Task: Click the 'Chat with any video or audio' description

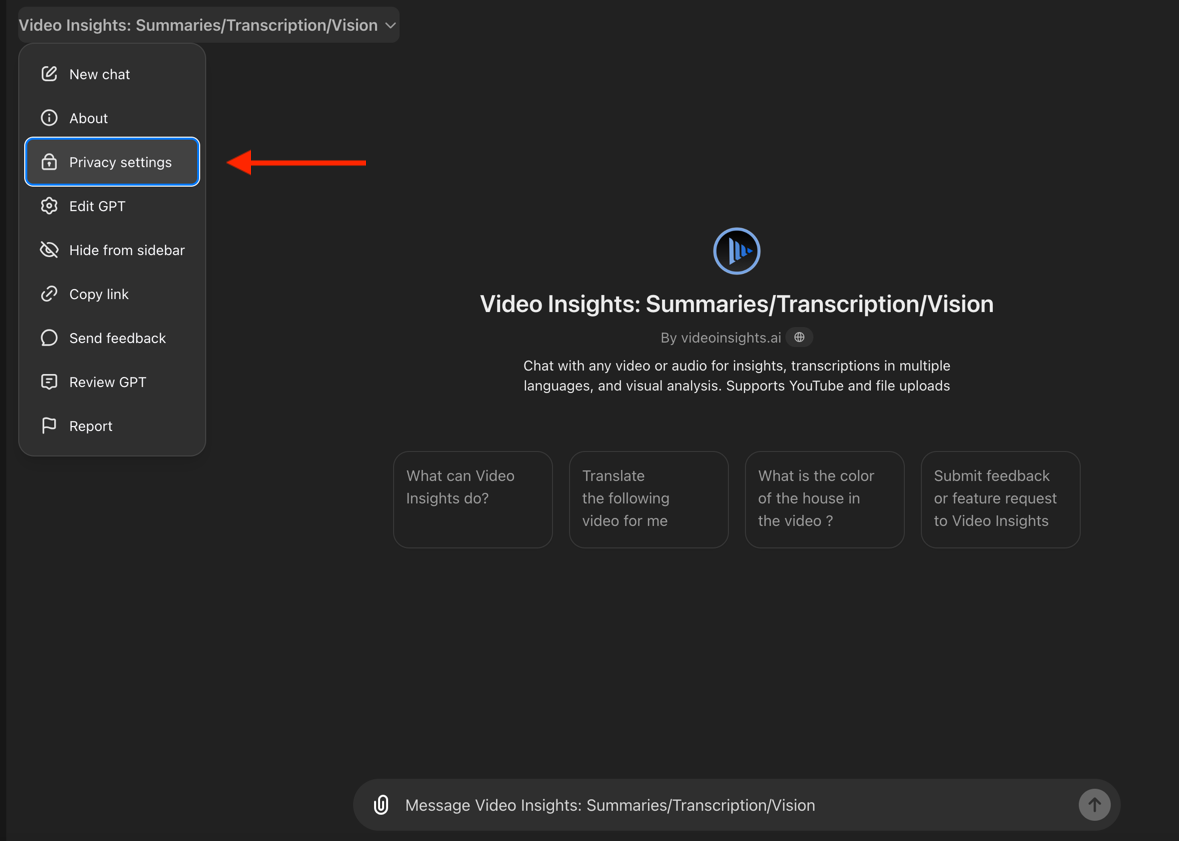Action: pos(737,375)
